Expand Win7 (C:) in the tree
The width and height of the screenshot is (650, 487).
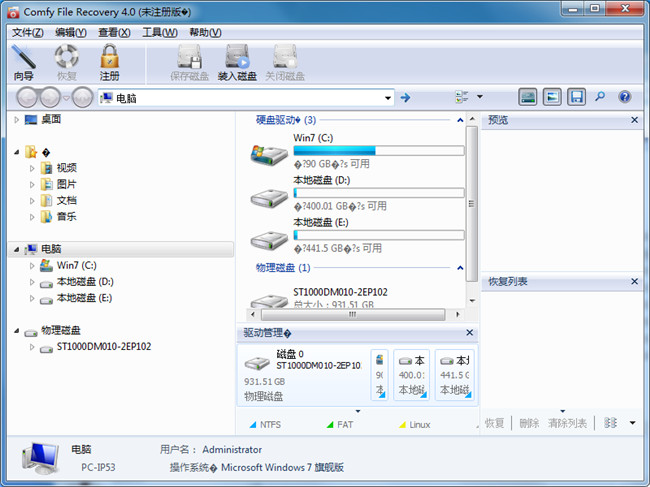pos(32,266)
